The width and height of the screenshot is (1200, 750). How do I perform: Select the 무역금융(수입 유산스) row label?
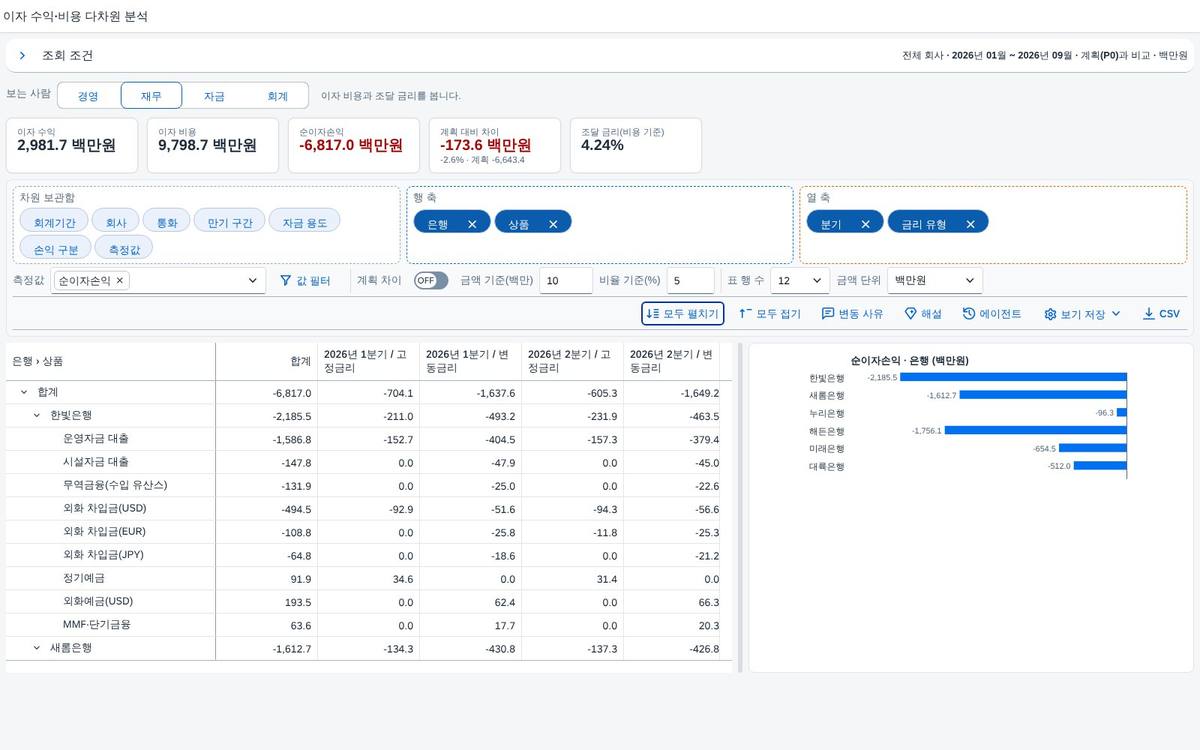tap(115, 485)
